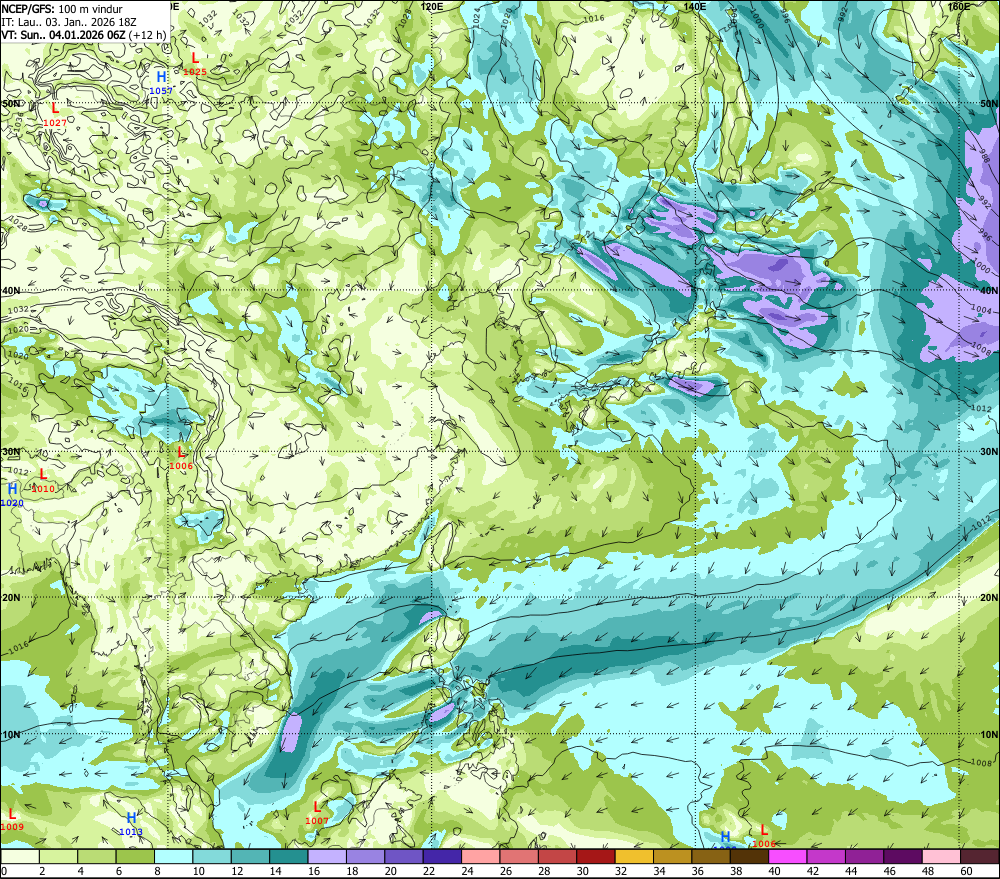Click the 50N latitude label on left edge
Viewport: 1000px width, 879px height.
10,104
